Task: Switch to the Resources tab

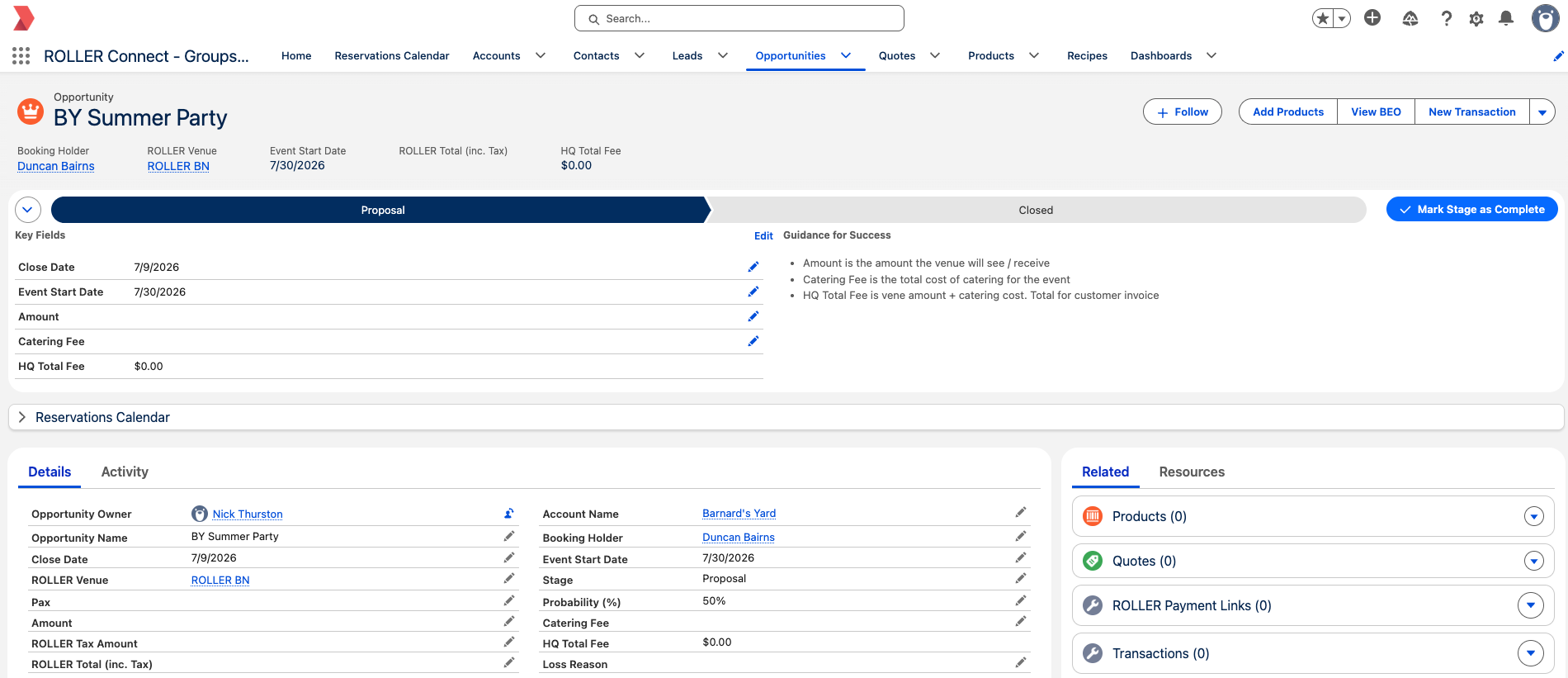Action: (1192, 472)
